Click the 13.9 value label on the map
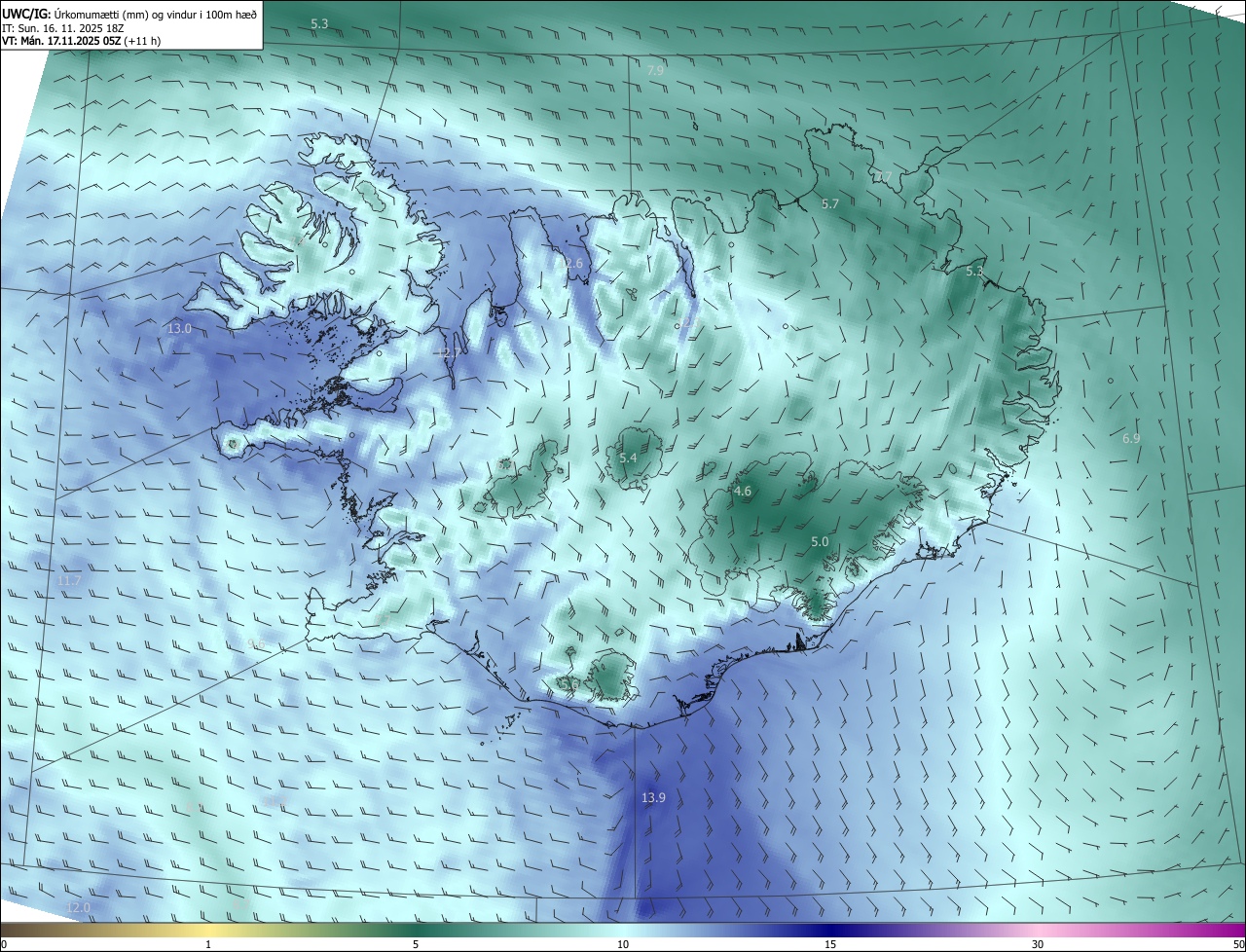 pos(653,797)
